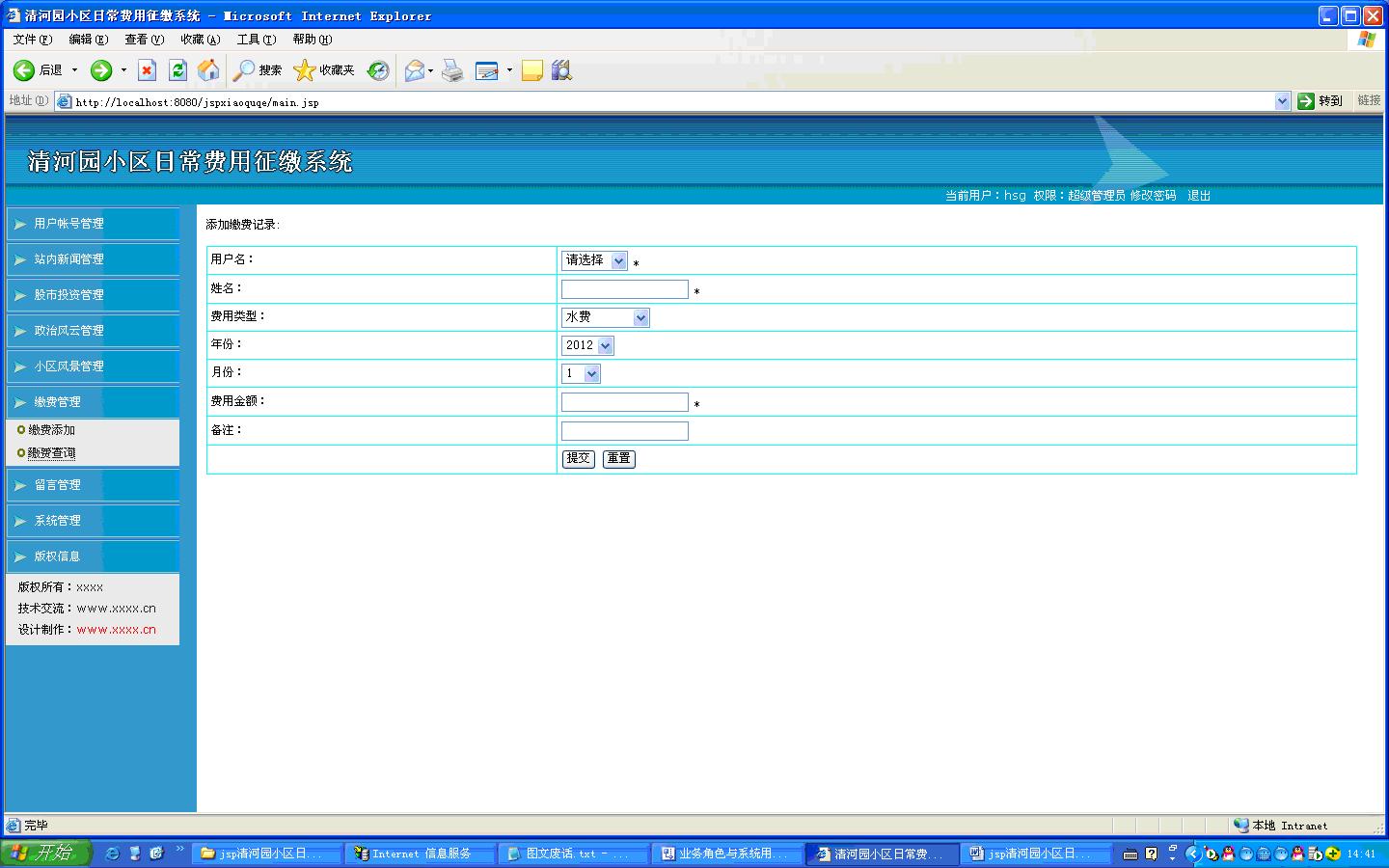Screen dimensions: 1389x868
Task: Open the Favorites star icon
Action: (305, 70)
